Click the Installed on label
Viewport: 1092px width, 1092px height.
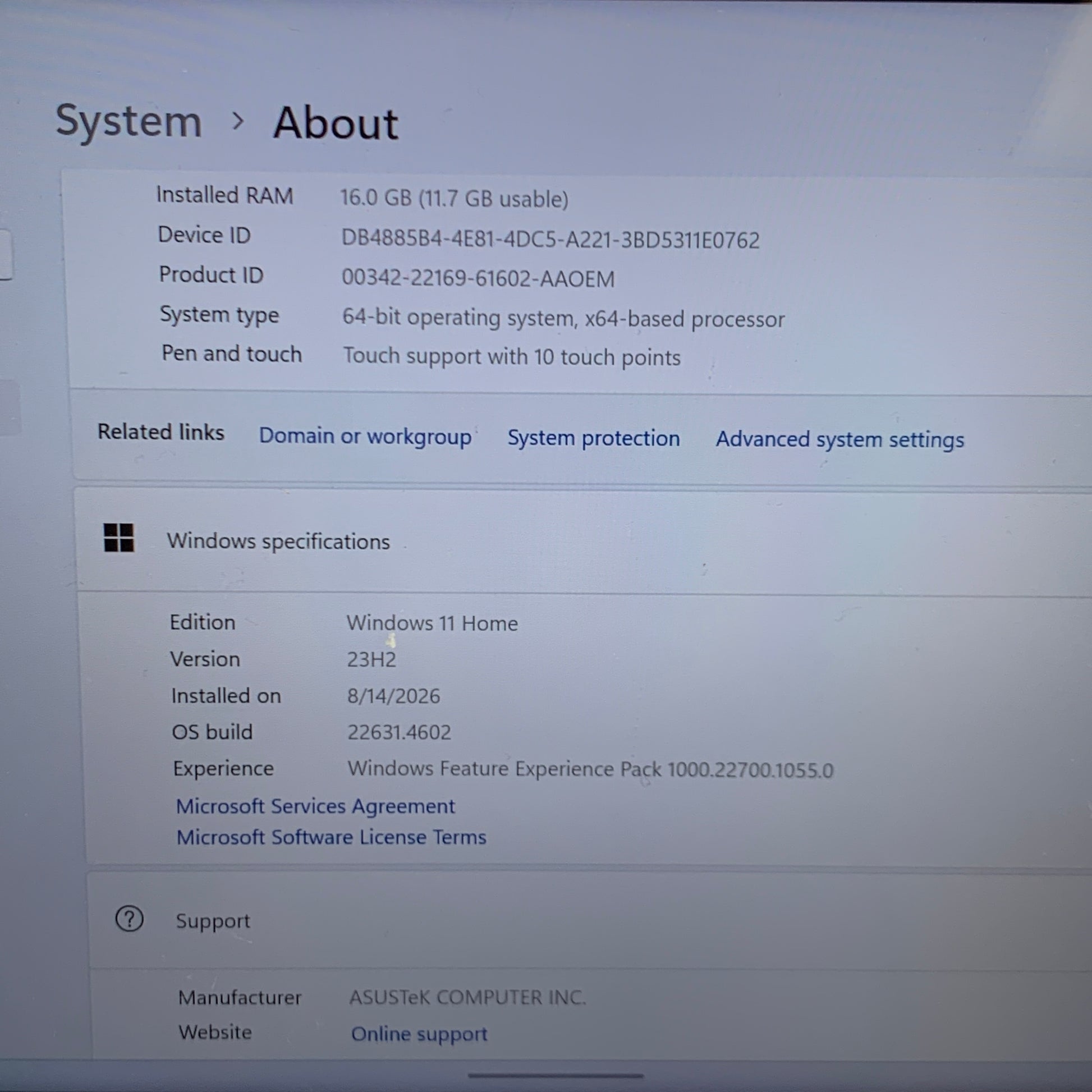point(226,696)
